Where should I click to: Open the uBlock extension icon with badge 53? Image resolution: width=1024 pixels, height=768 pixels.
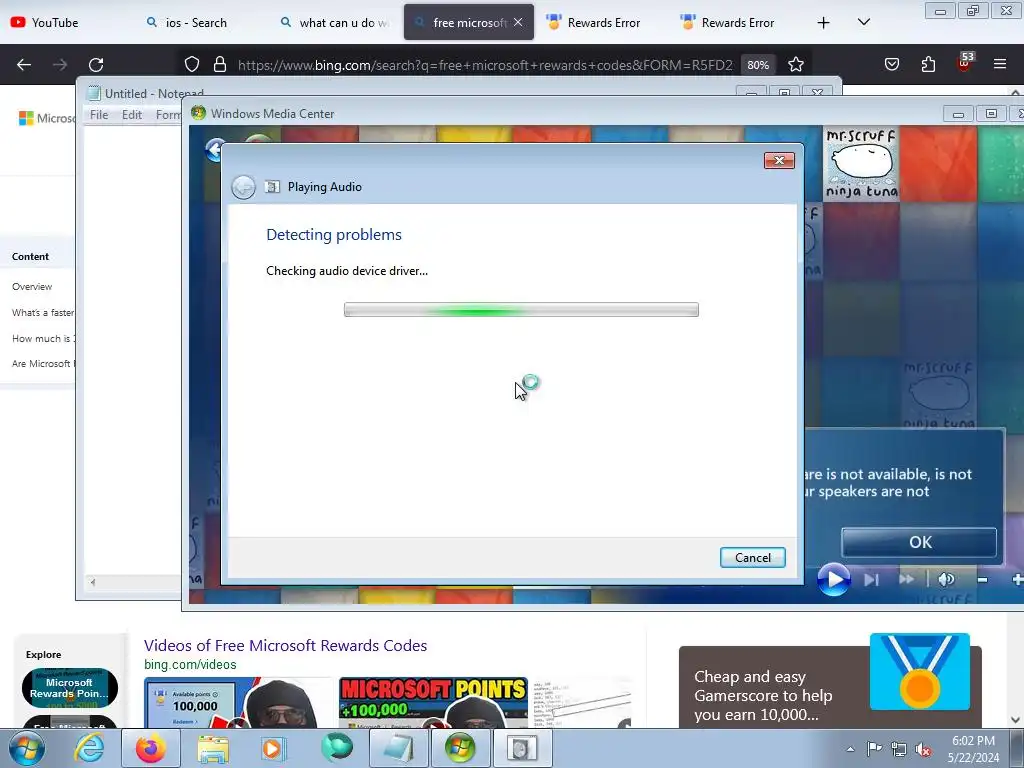pos(965,63)
